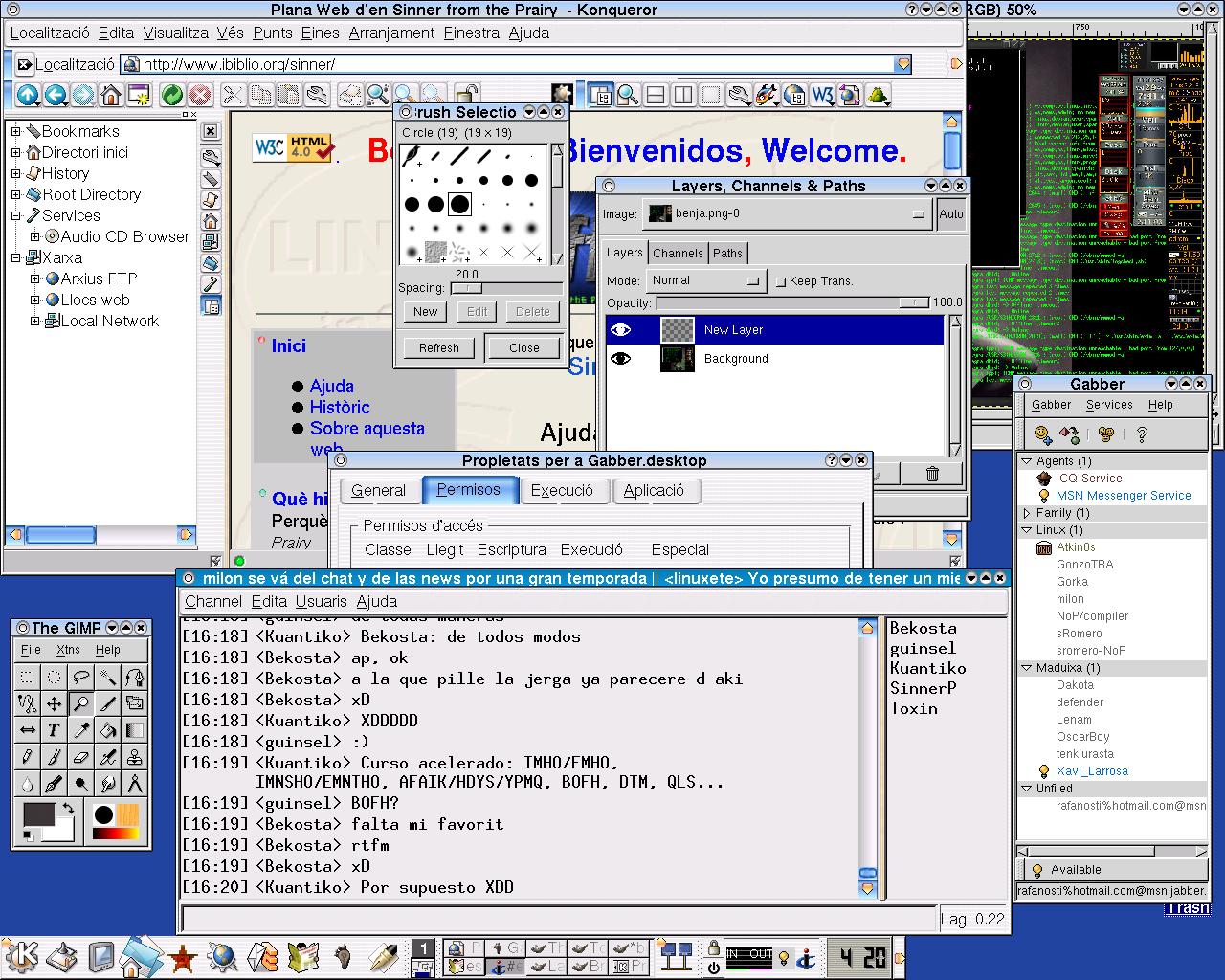Open the Ajuda link in page sidebar
This screenshot has width=1225, height=980.
pyautogui.click(x=332, y=386)
